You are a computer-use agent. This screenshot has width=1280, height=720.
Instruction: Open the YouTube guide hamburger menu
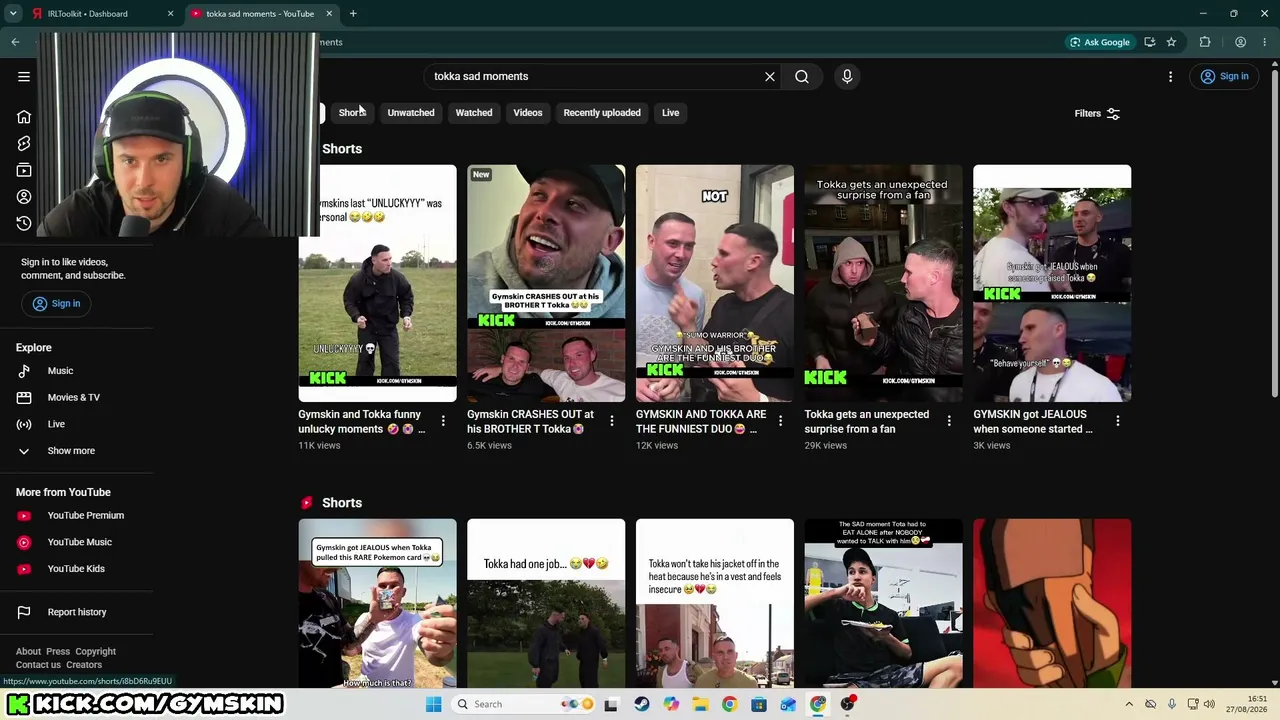(x=24, y=76)
